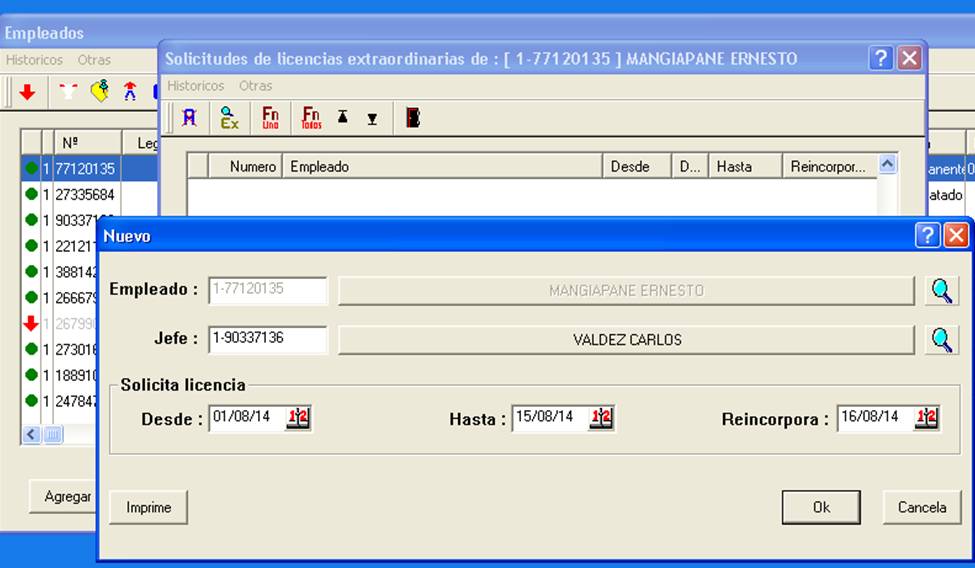Click the Fn Todos toolbar icon
Image resolution: width=975 pixels, height=568 pixels.
311,118
